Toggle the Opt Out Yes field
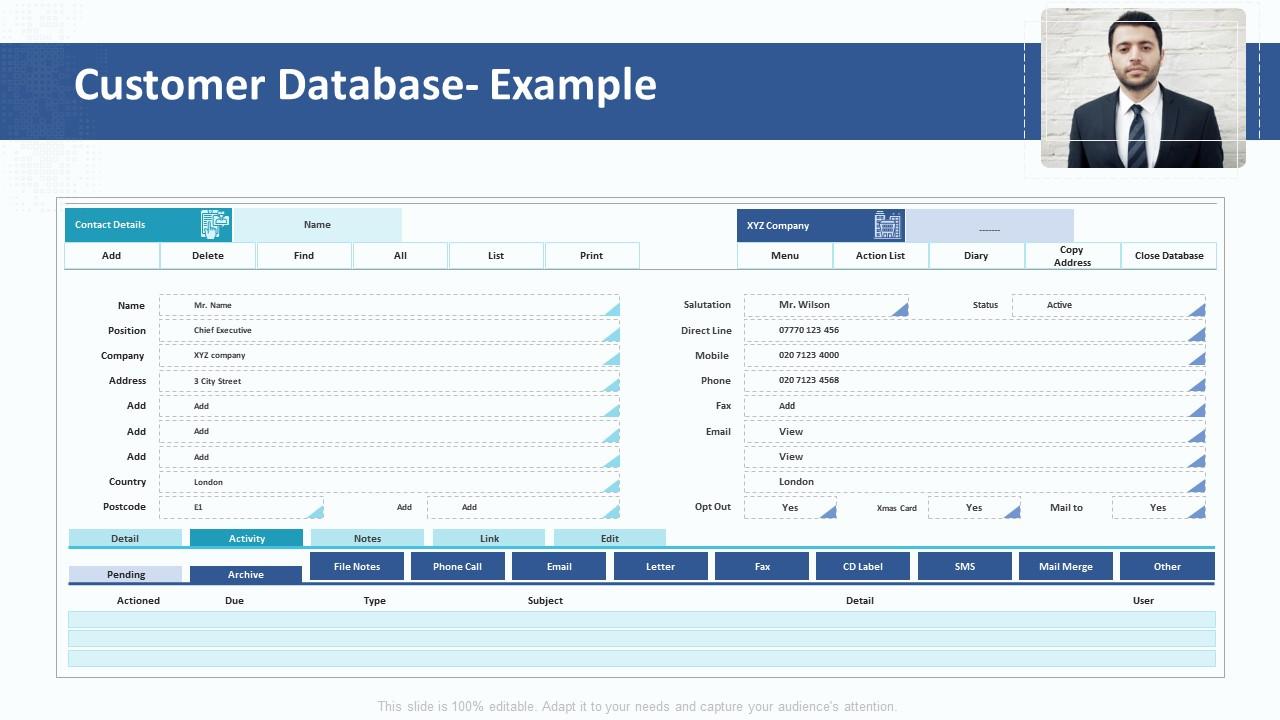 pyautogui.click(x=790, y=508)
